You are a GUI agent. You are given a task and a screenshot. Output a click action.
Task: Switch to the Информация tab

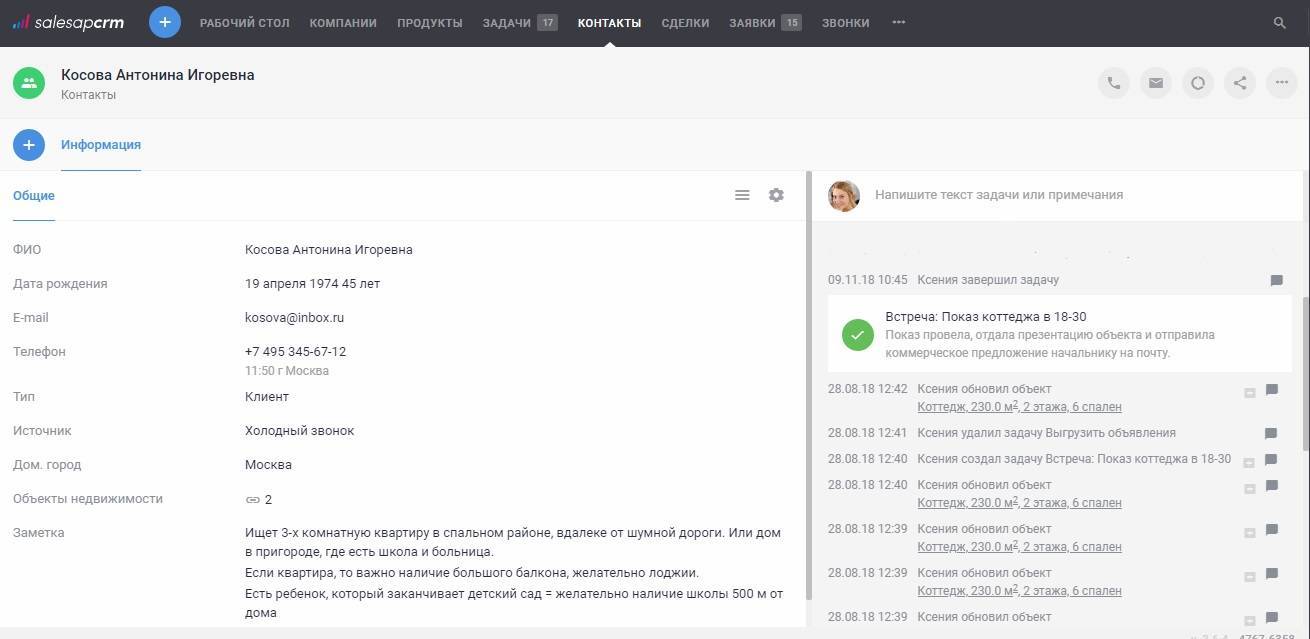click(x=101, y=145)
